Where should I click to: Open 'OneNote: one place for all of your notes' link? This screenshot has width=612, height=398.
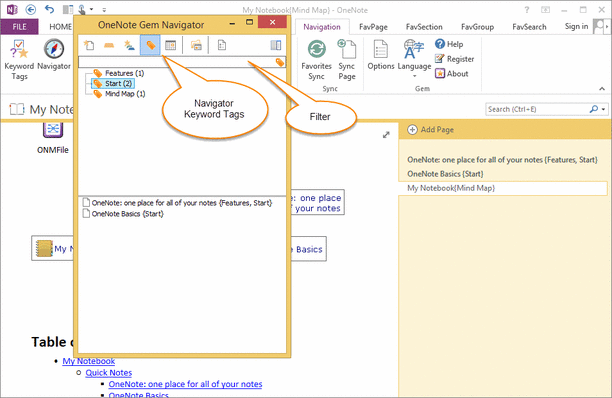[185, 384]
